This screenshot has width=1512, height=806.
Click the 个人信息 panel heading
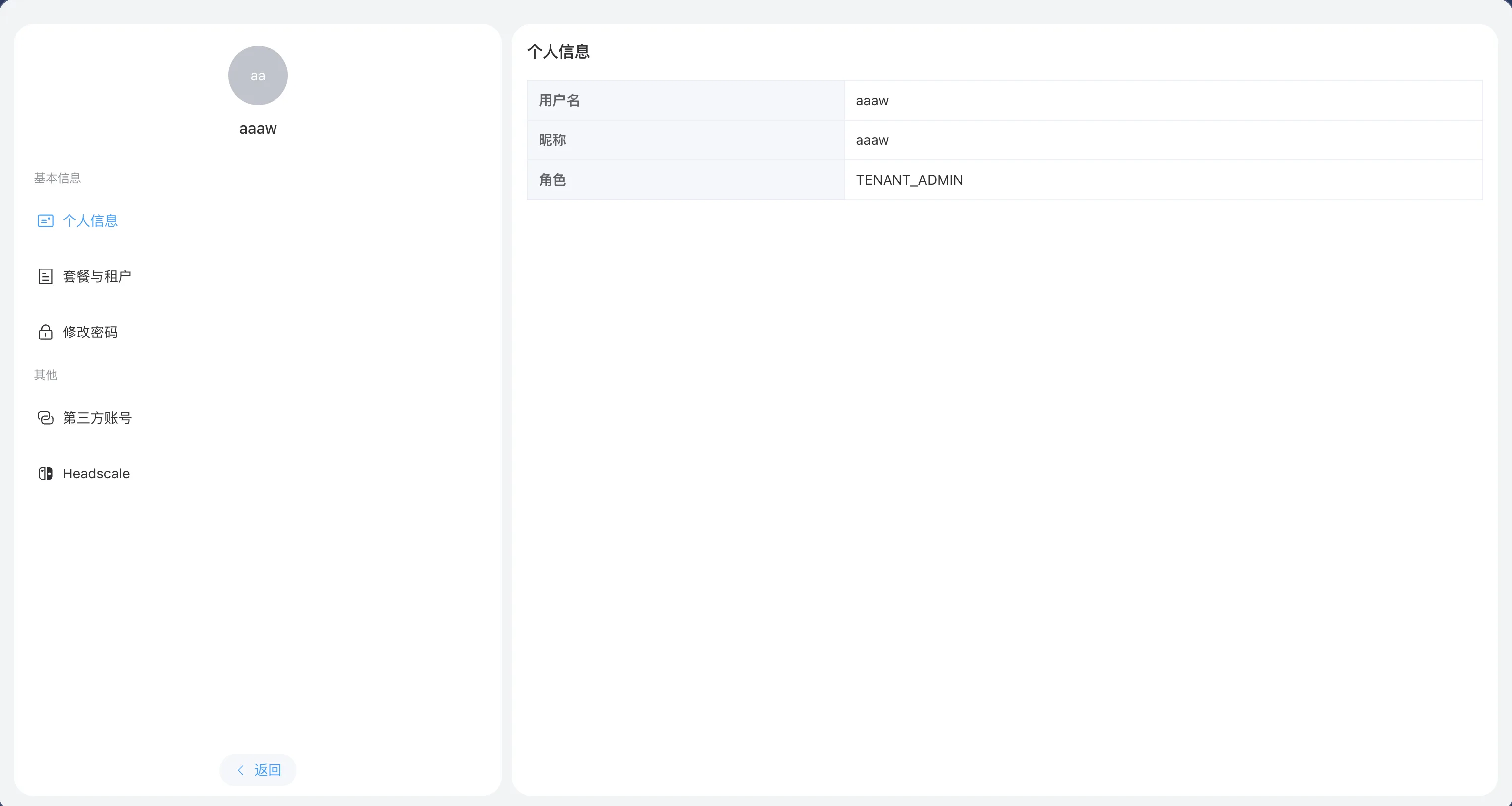coord(558,52)
